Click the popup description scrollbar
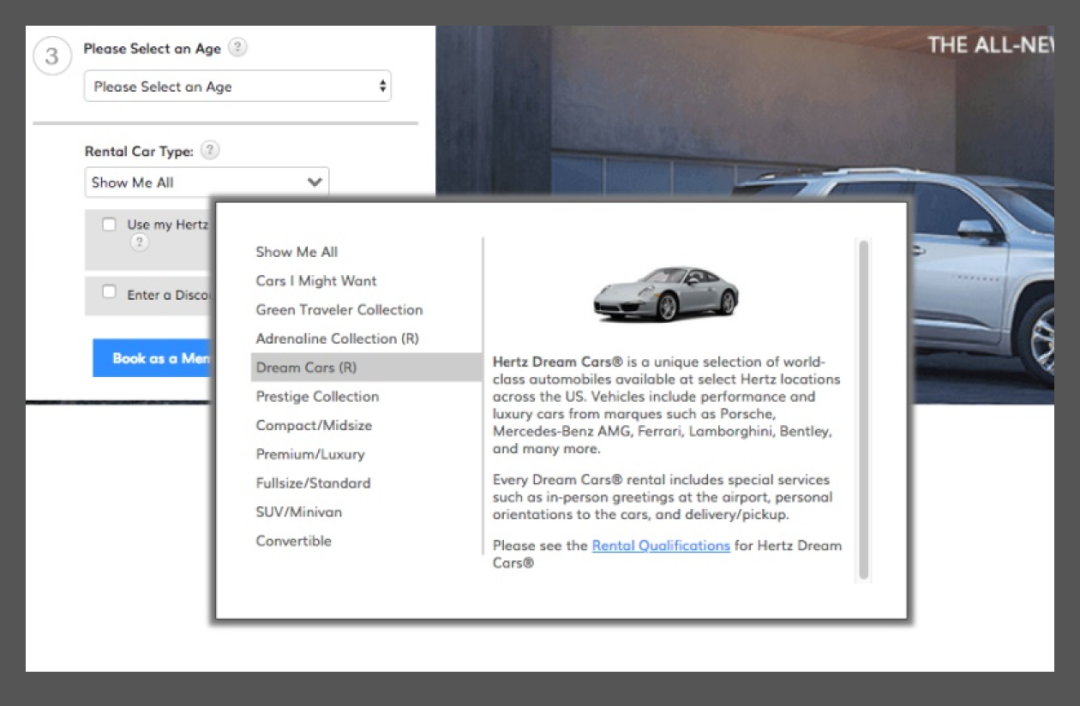This screenshot has height=706, width=1080. click(864, 410)
